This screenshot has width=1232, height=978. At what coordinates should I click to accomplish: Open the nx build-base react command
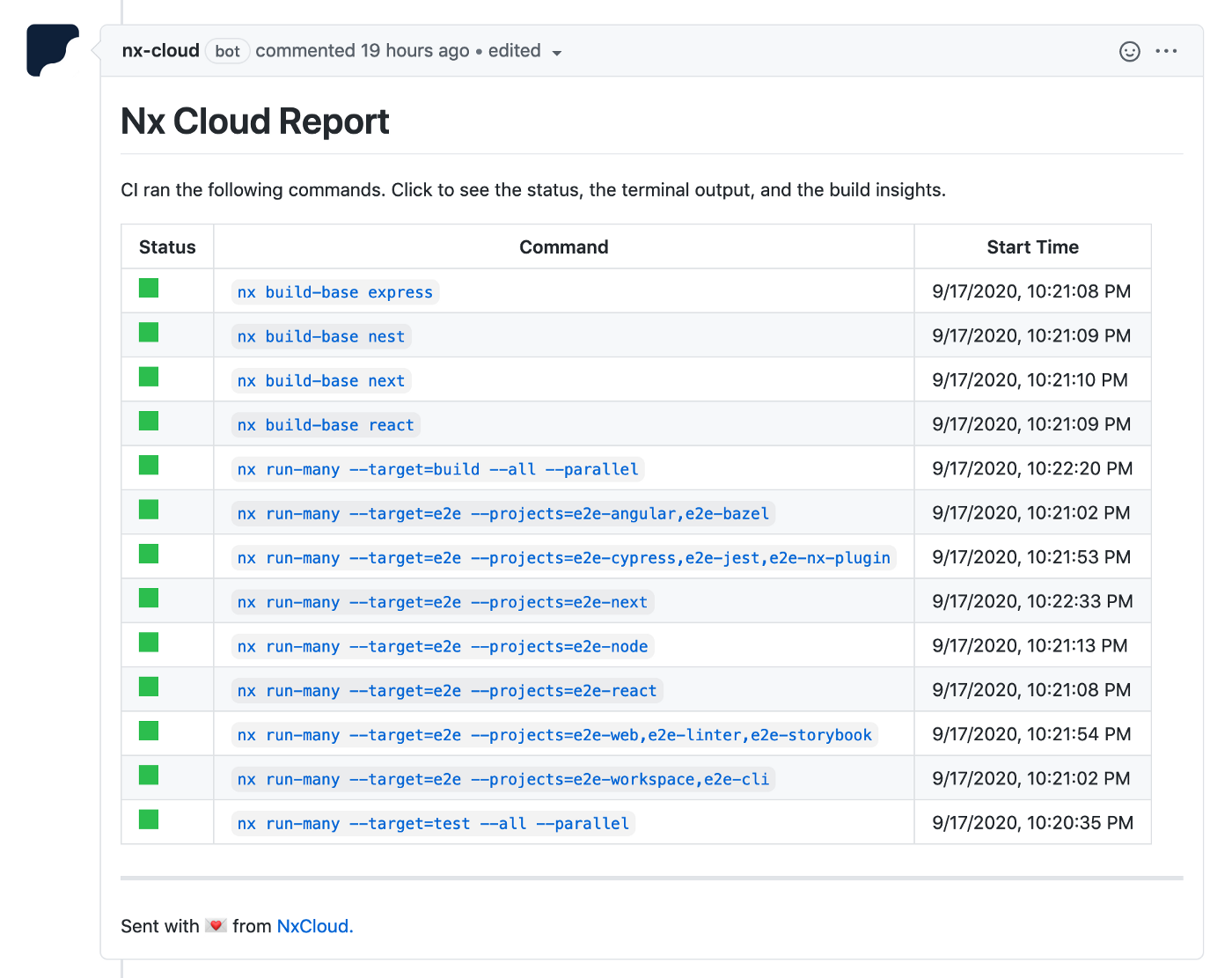click(x=325, y=425)
